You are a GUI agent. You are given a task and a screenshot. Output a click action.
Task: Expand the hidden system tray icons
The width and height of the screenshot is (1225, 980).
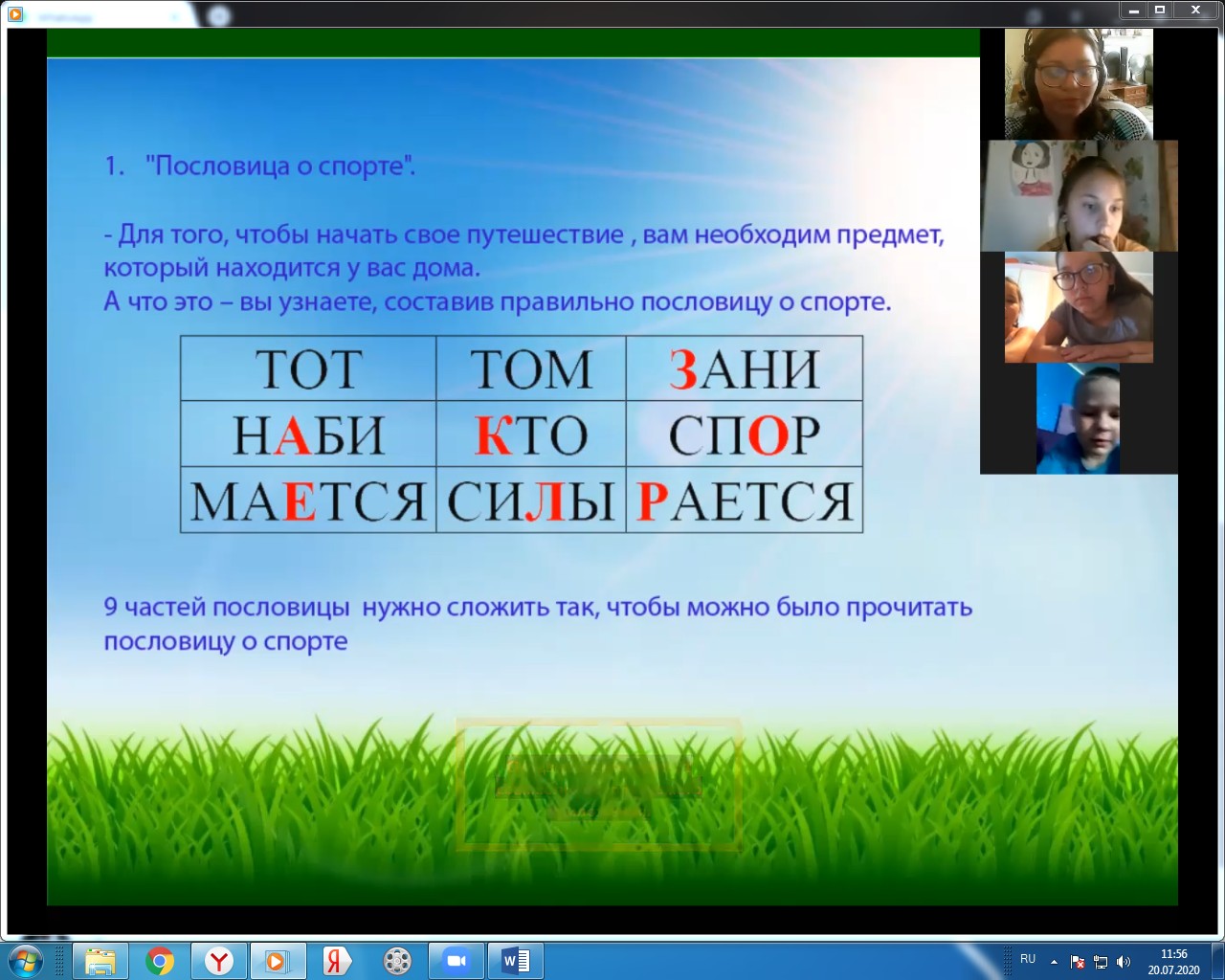click(x=1054, y=962)
